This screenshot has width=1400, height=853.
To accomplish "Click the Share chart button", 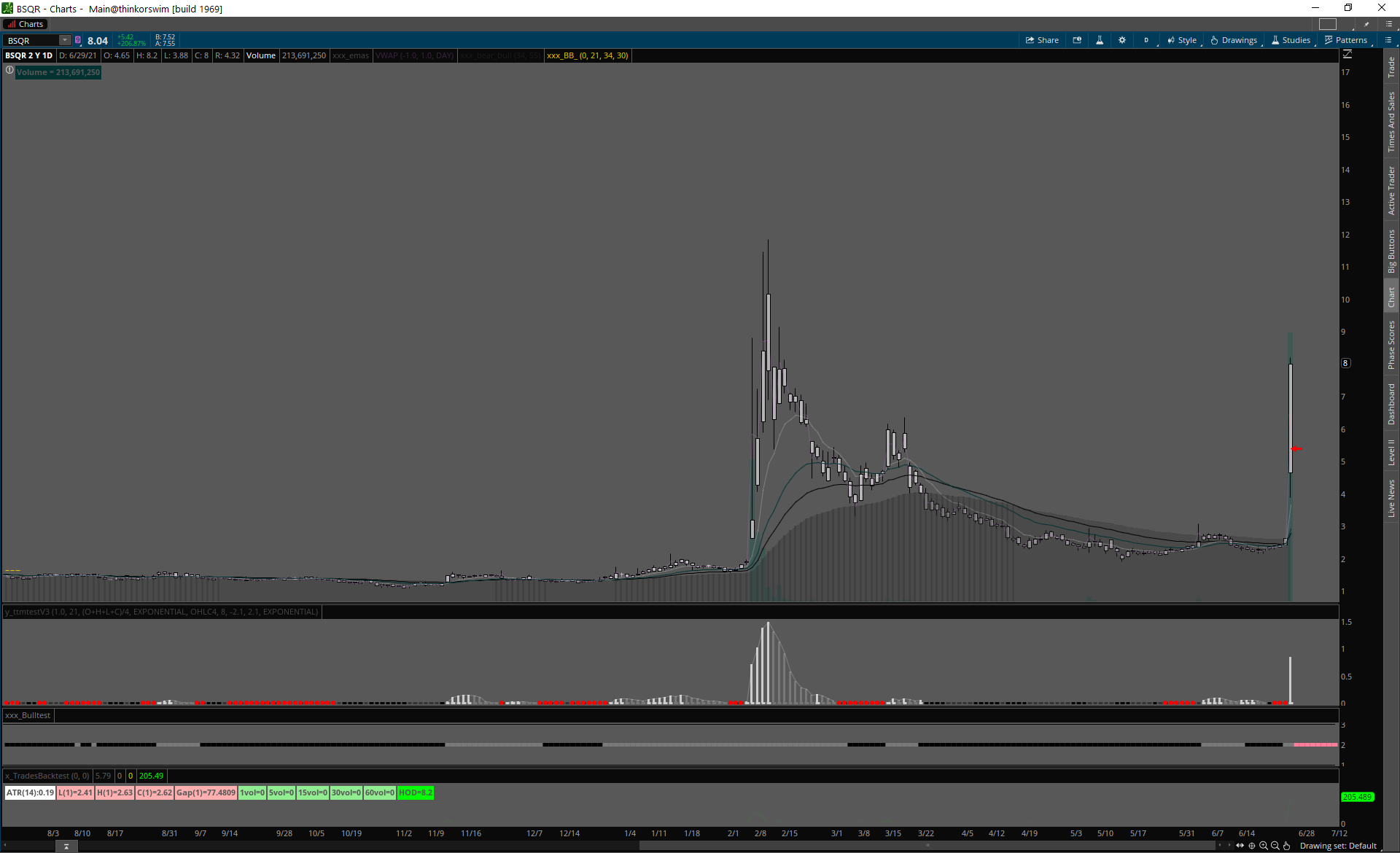I will [x=1042, y=40].
